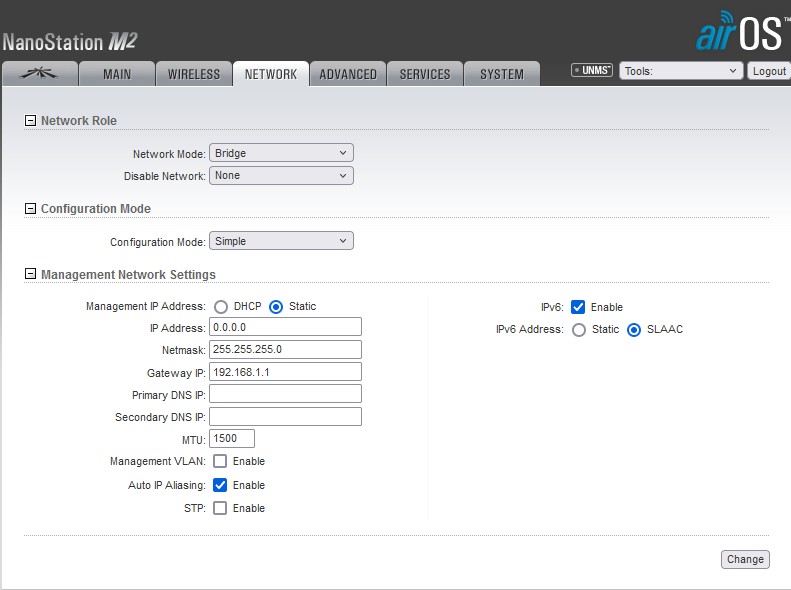This screenshot has height=590, width=791.
Task: Click the Netmask input field
Action: click(x=286, y=349)
